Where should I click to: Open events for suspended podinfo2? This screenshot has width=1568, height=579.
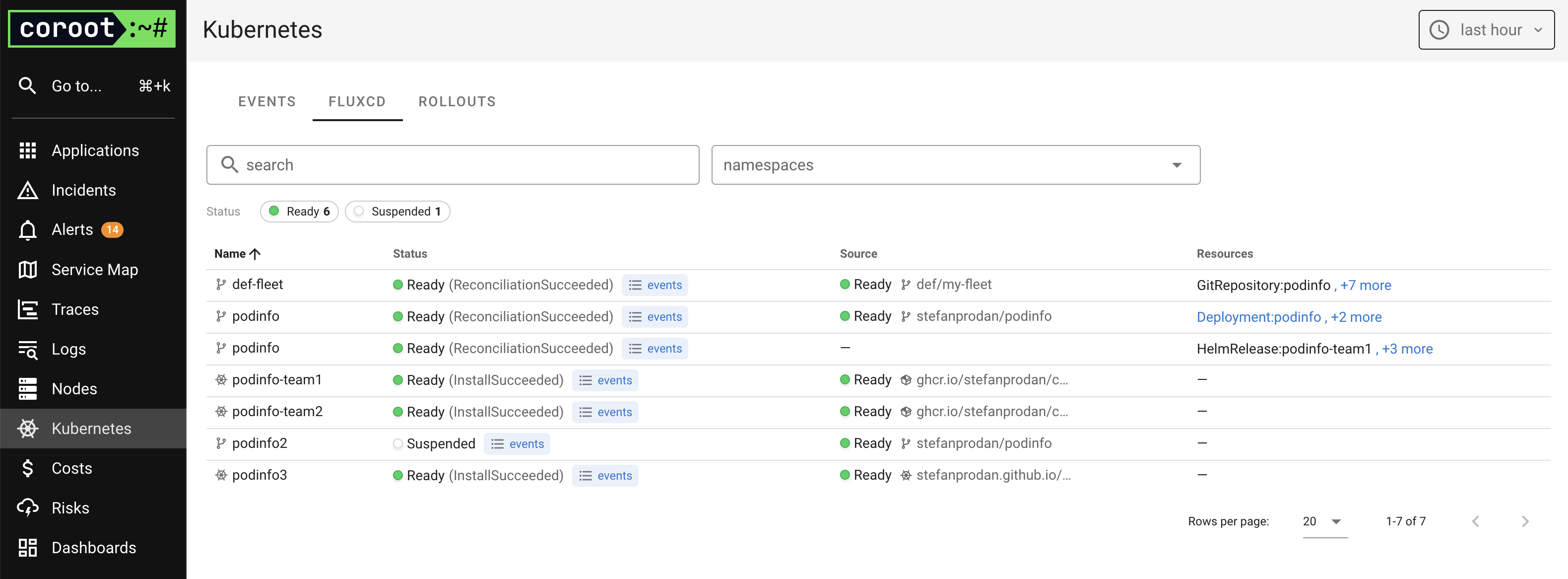(517, 444)
